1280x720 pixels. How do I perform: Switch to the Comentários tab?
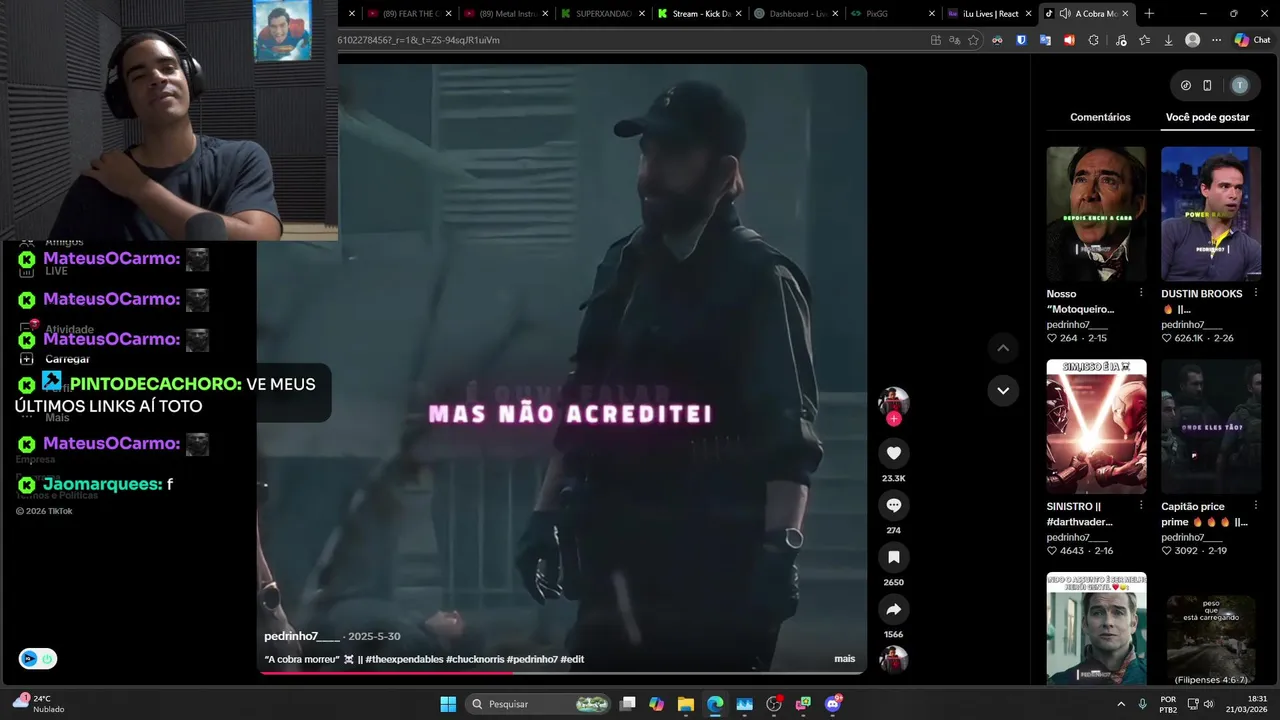pos(1100,117)
